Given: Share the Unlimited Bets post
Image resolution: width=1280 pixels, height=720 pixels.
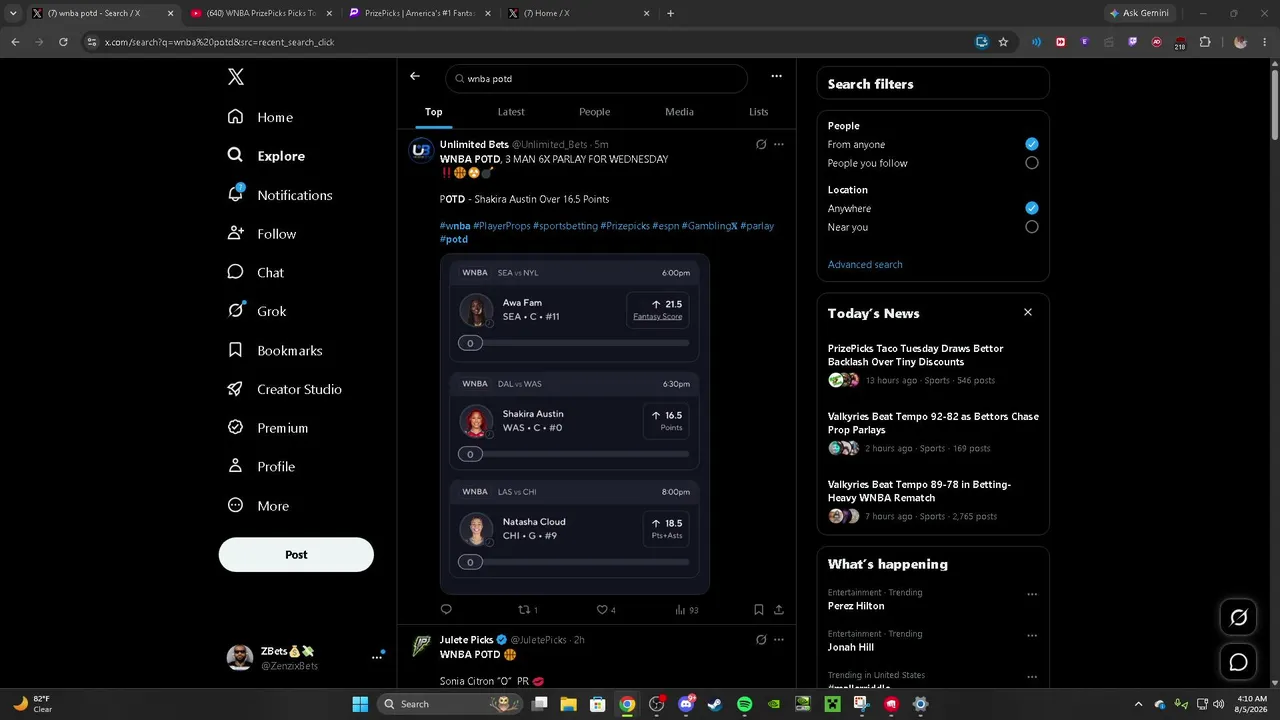Looking at the screenshot, I should point(779,609).
